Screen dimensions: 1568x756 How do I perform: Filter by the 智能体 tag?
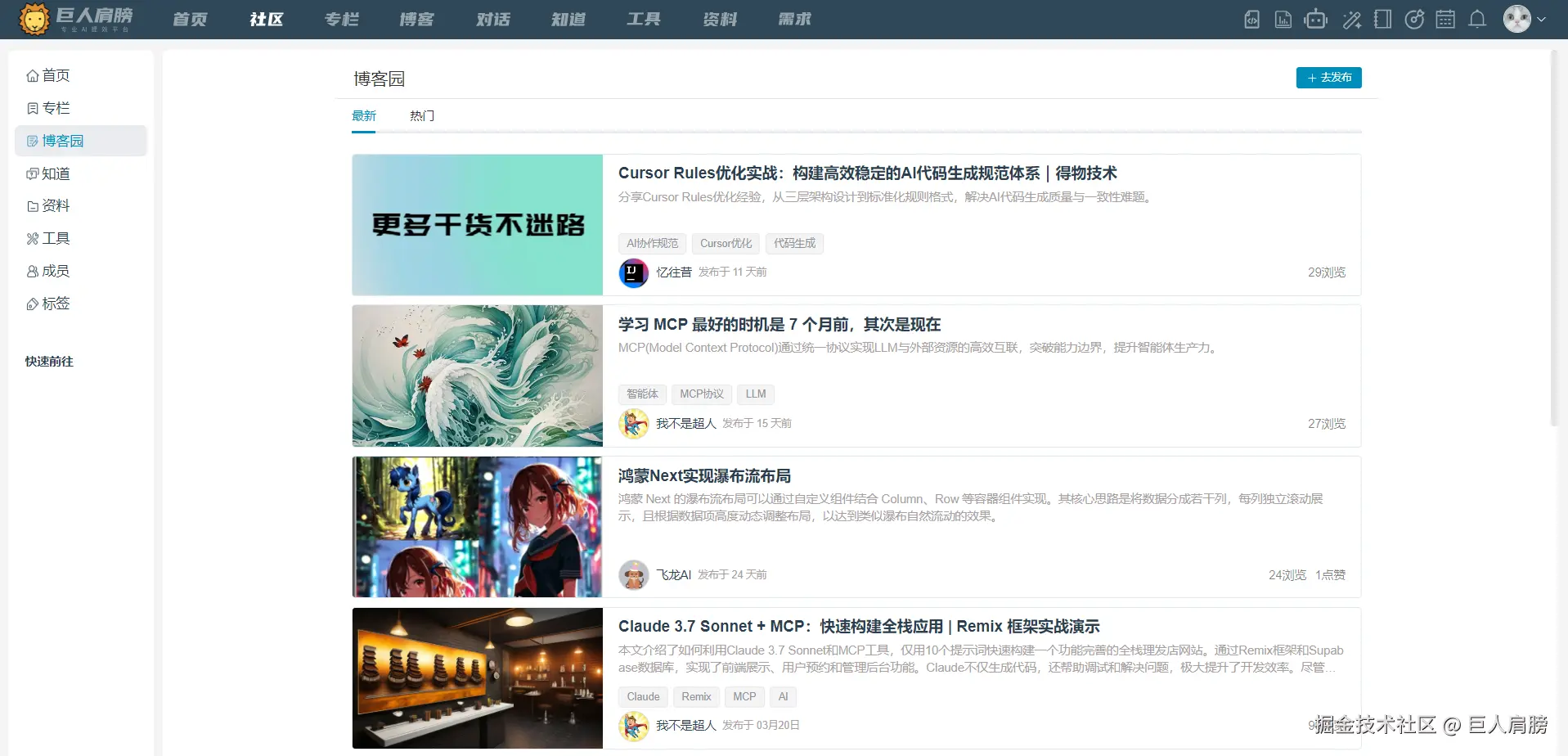pyautogui.click(x=642, y=394)
